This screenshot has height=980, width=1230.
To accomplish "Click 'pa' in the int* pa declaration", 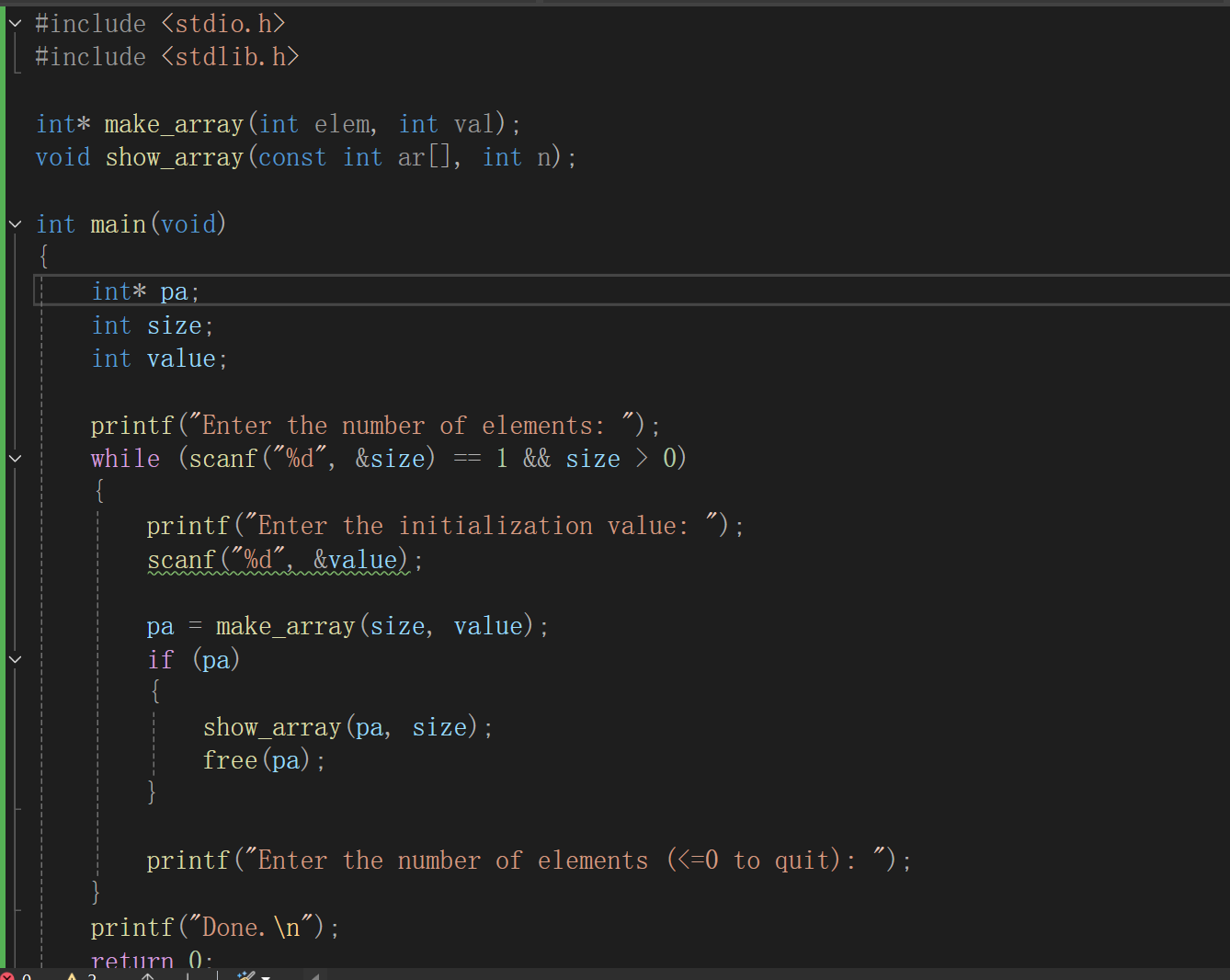I will (x=174, y=291).
